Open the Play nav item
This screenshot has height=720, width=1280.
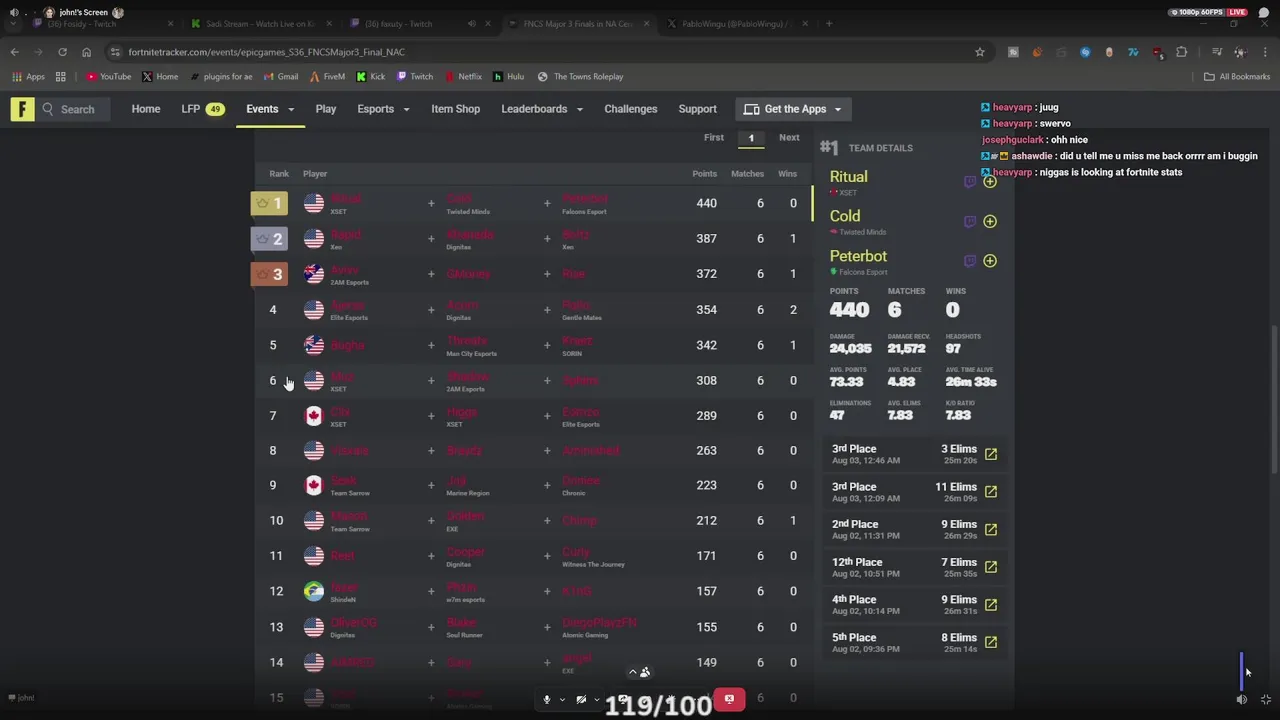[x=326, y=109]
